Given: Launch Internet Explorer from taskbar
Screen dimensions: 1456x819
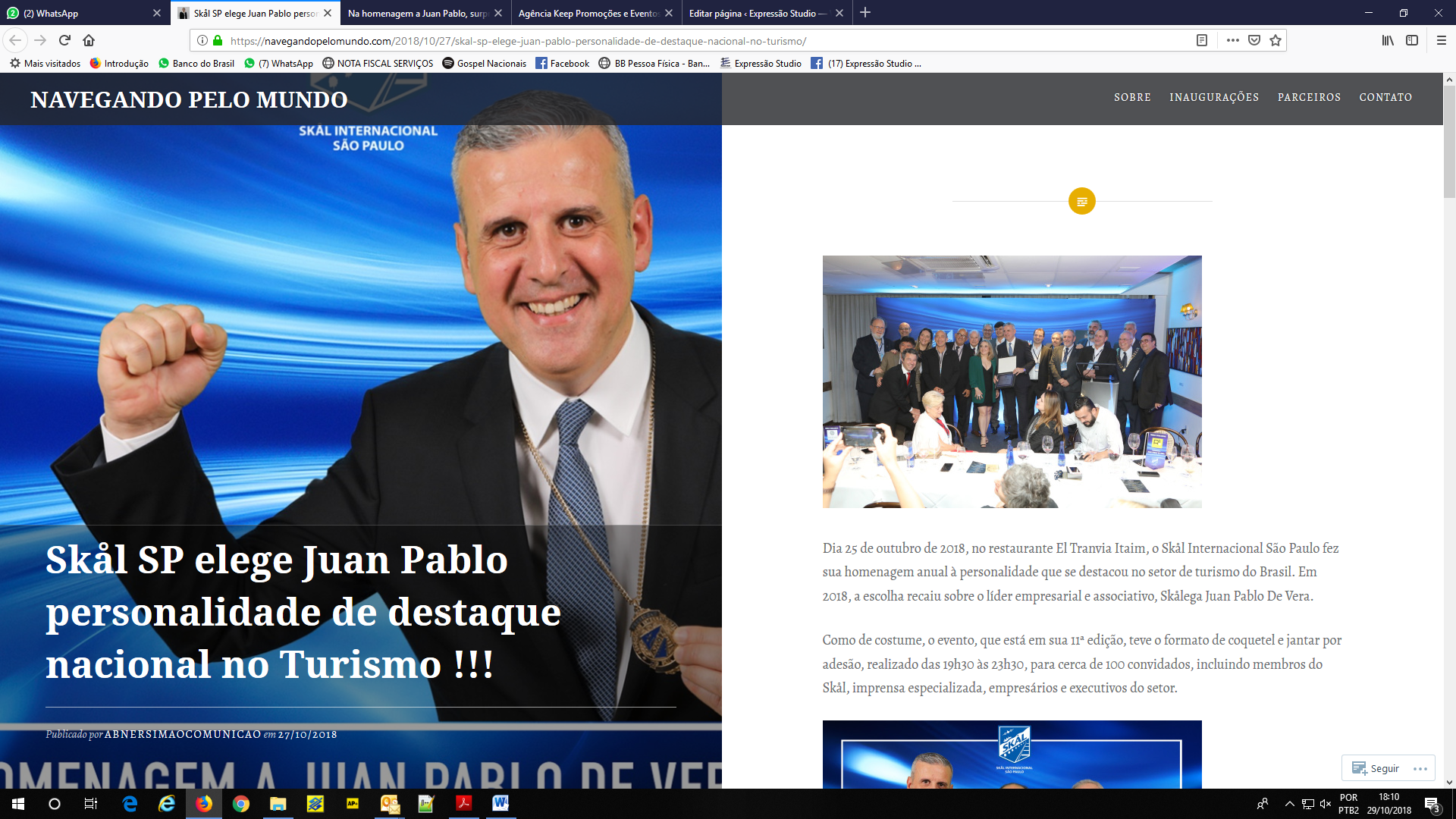Looking at the screenshot, I should pos(167,804).
